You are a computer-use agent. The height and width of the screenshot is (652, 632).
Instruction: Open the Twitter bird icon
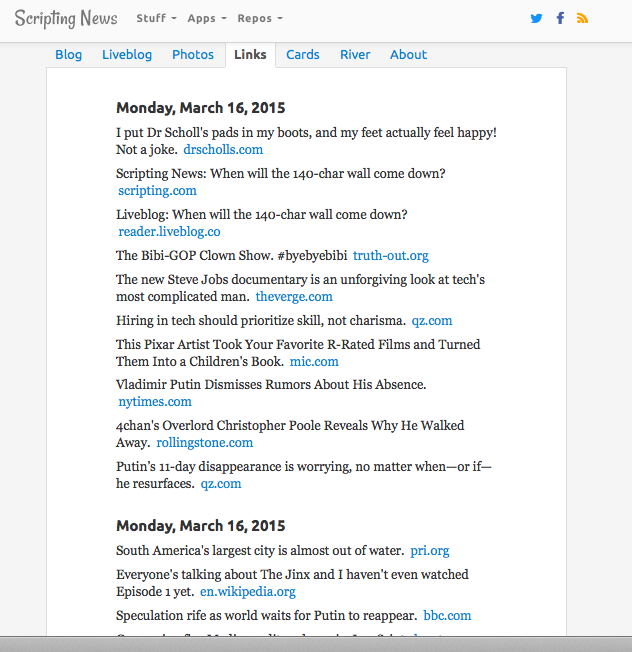pos(536,18)
